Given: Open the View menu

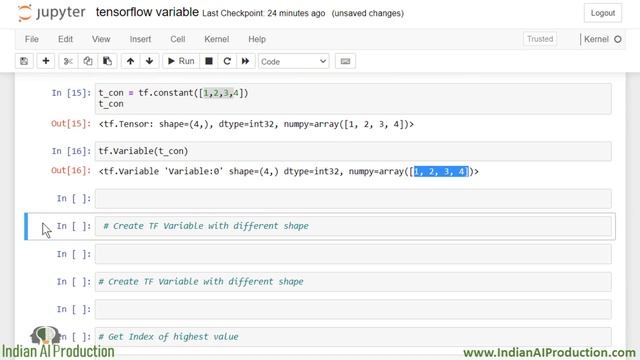Looking at the screenshot, I should coord(101,39).
